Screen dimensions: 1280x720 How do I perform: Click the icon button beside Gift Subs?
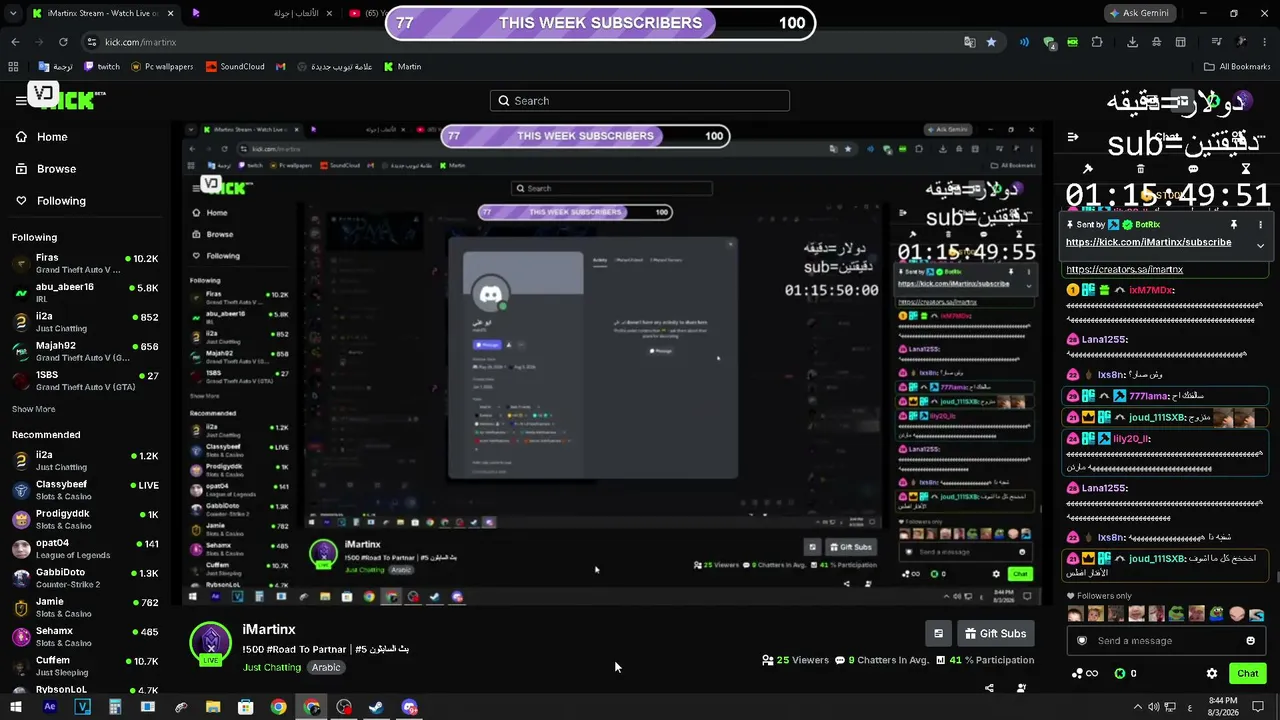(x=938, y=633)
